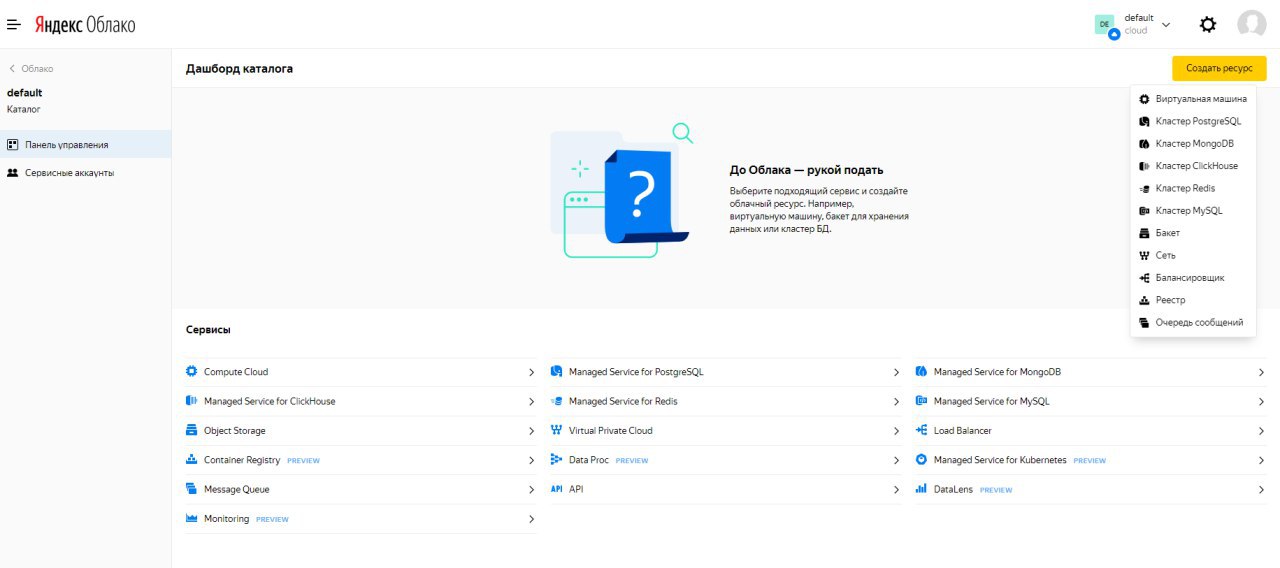Pick Сеть from the create menu
The image size is (1280, 568).
[x=1193, y=255]
